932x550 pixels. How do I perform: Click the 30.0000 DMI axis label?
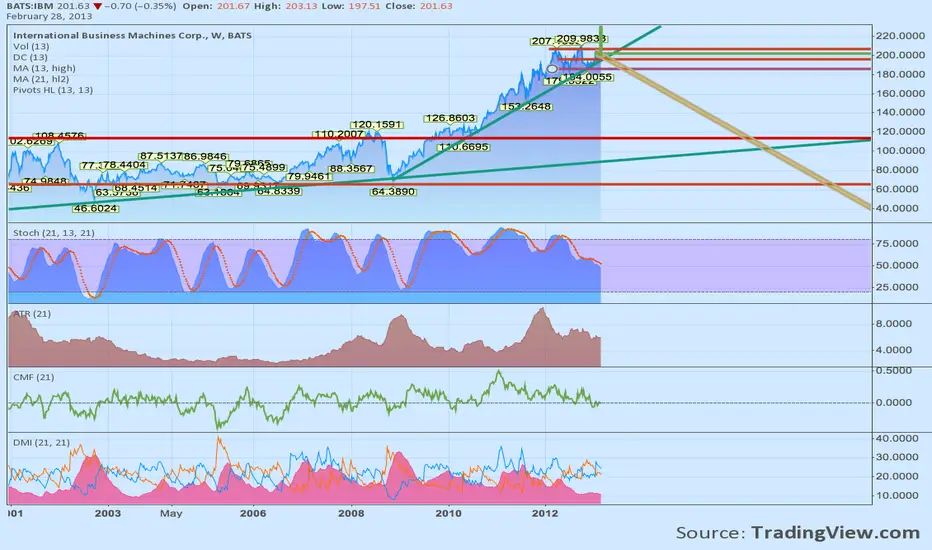897,457
